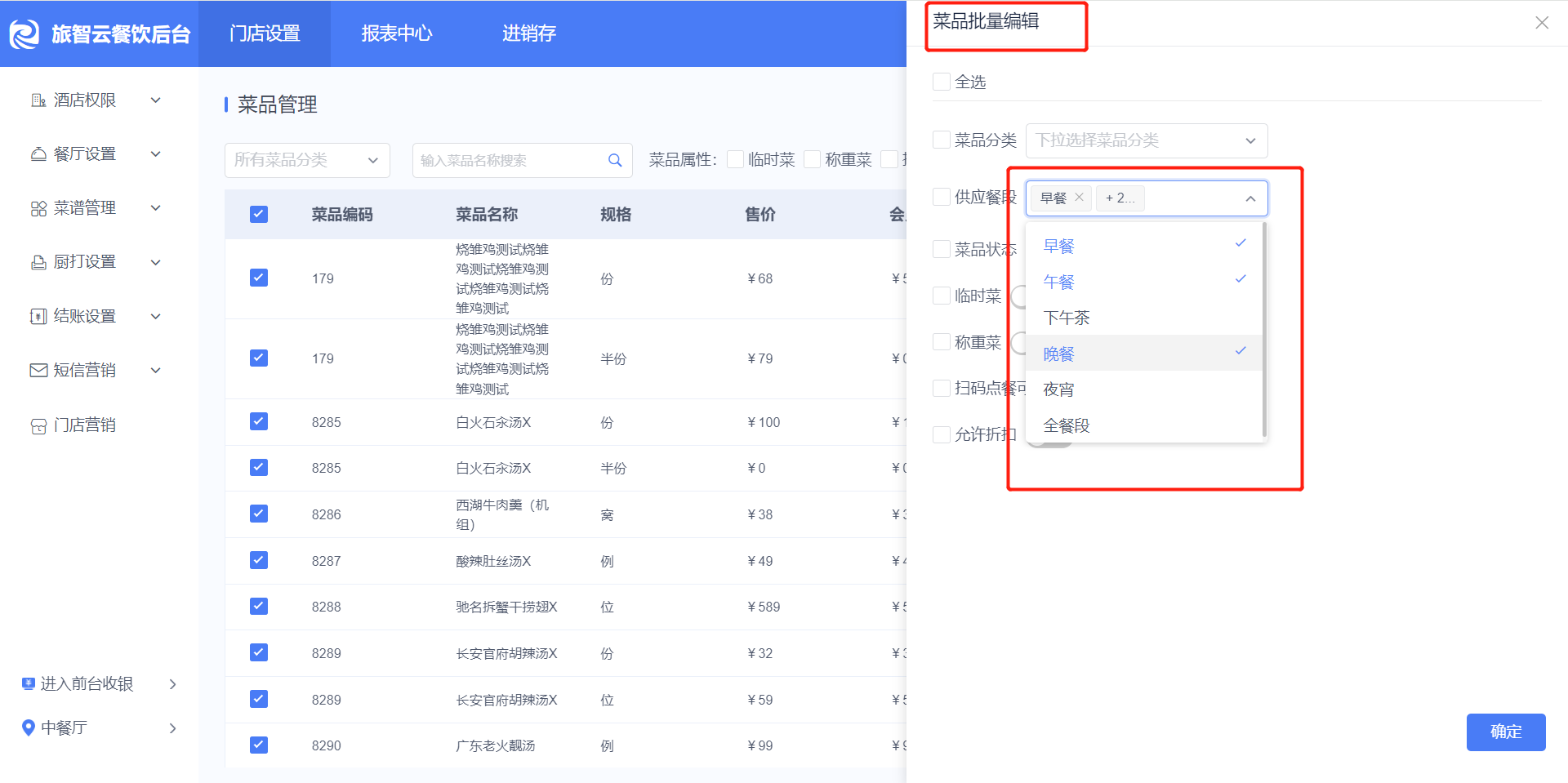Viewport: 1568px width, 783px height.
Task: Click the 菜谱管理 grid icon
Action: click(38, 208)
